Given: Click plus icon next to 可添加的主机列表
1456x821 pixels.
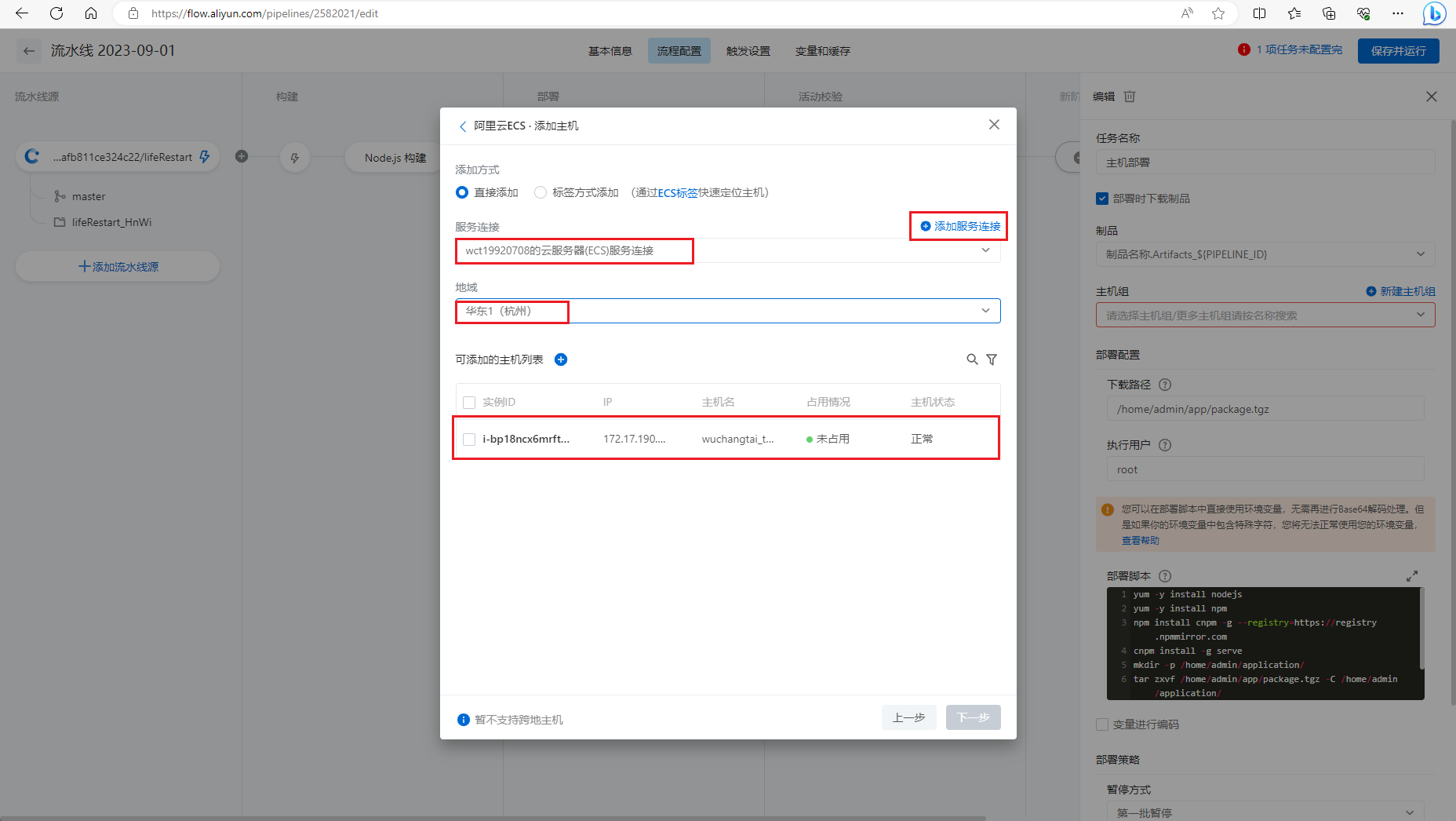Looking at the screenshot, I should tap(561, 359).
